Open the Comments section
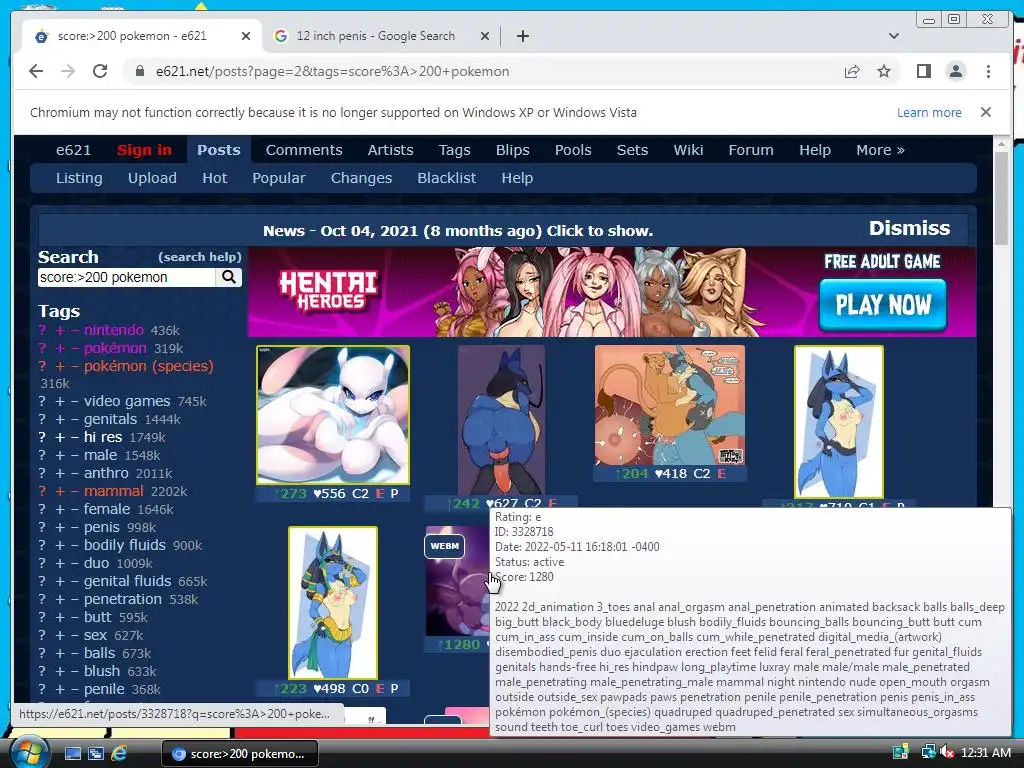Image resolution: width=1024 pixels, height=768 pixels. coord(304,150)
